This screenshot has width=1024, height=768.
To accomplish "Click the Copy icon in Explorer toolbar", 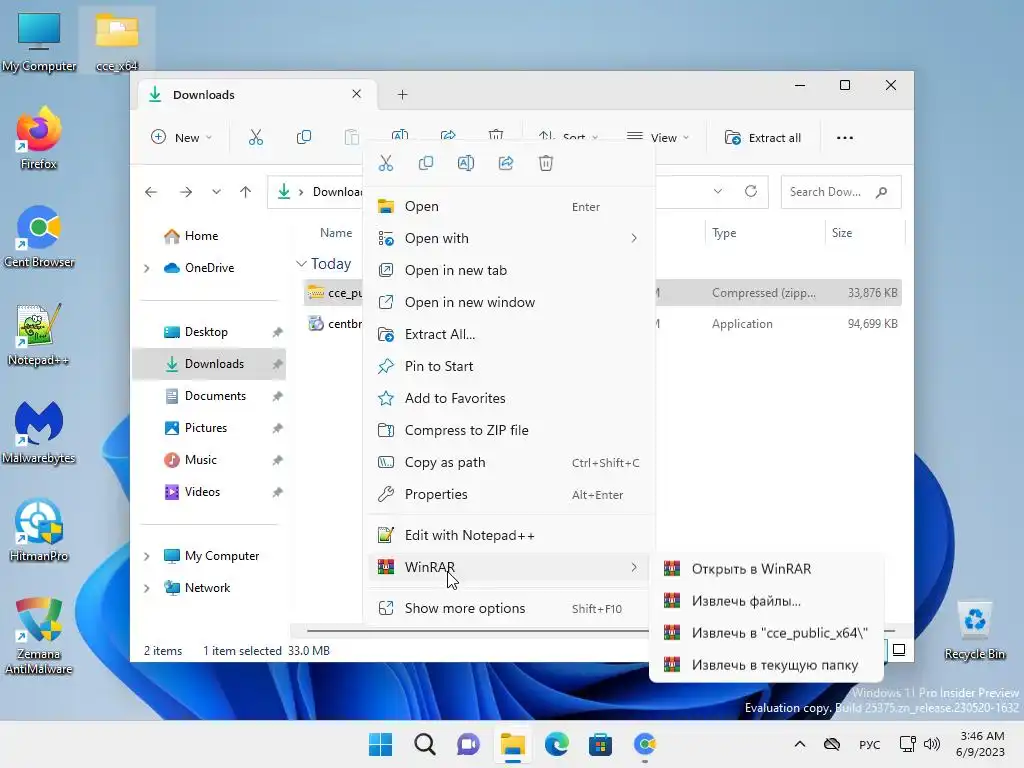I will pyautogui.click(x=304, y=138).
